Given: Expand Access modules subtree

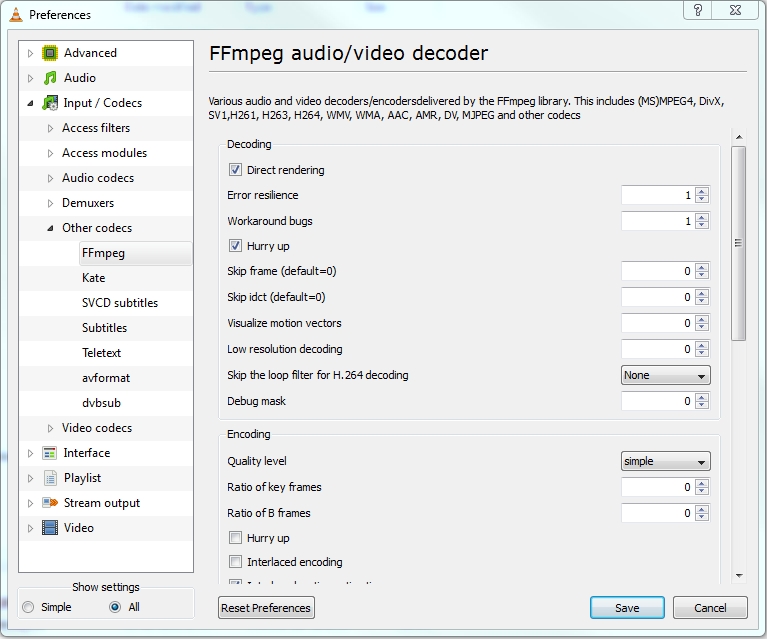Looking at the screenshot, I should click(50, 153).
